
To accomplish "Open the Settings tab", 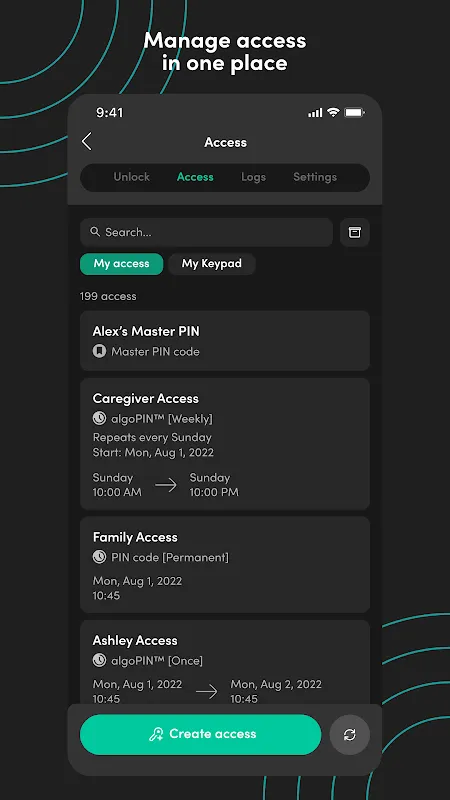I will 315,177.
